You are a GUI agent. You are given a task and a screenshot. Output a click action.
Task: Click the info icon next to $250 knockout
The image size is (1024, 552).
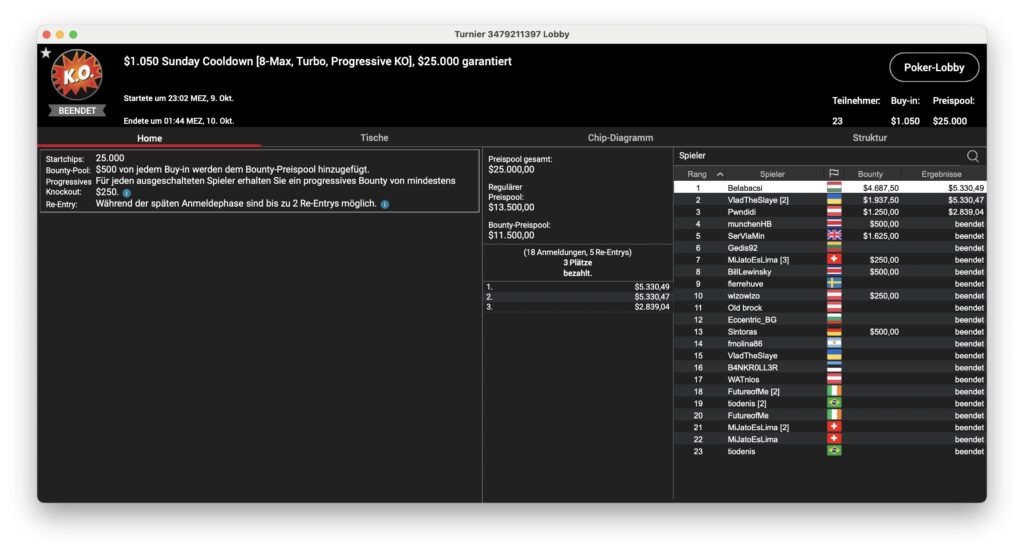pos(127,193)
